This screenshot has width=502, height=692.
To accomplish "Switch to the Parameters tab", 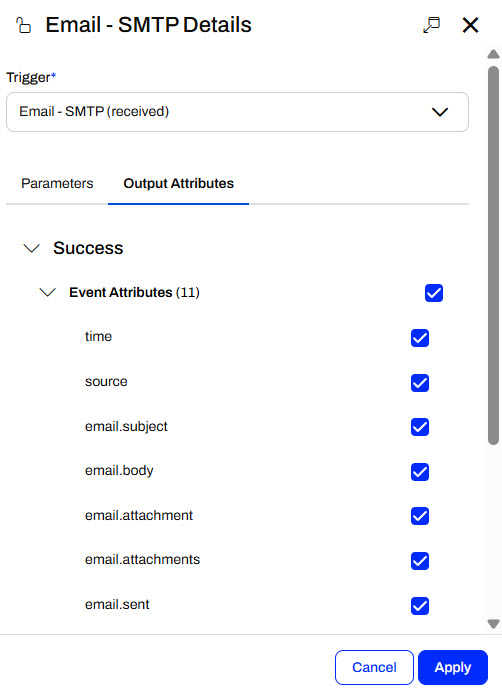I will (57, 183).
